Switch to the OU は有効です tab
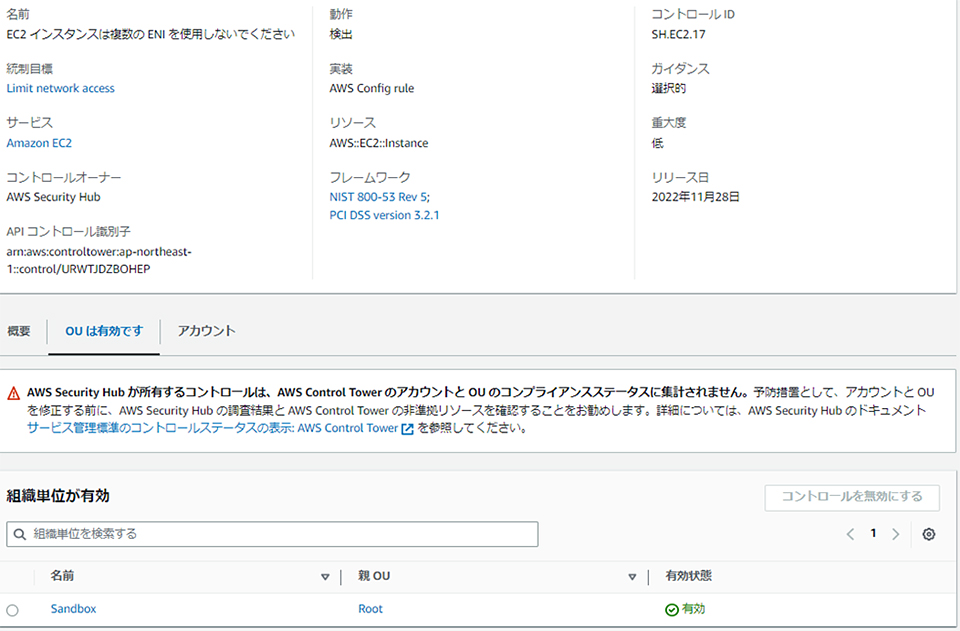 coord(104,331)
